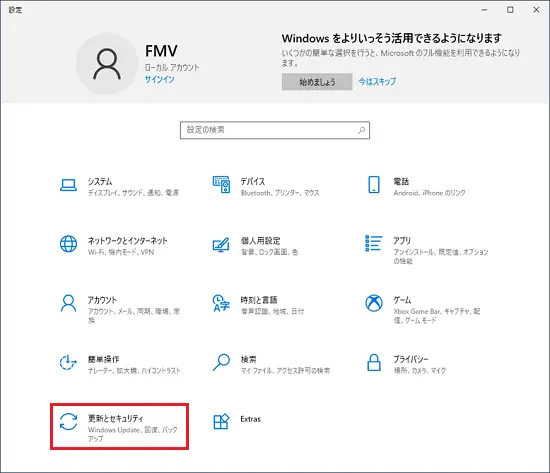550x473 pixels.
Task: Open the 検索 magnifying glass category icon
Action: coord(221,362)
